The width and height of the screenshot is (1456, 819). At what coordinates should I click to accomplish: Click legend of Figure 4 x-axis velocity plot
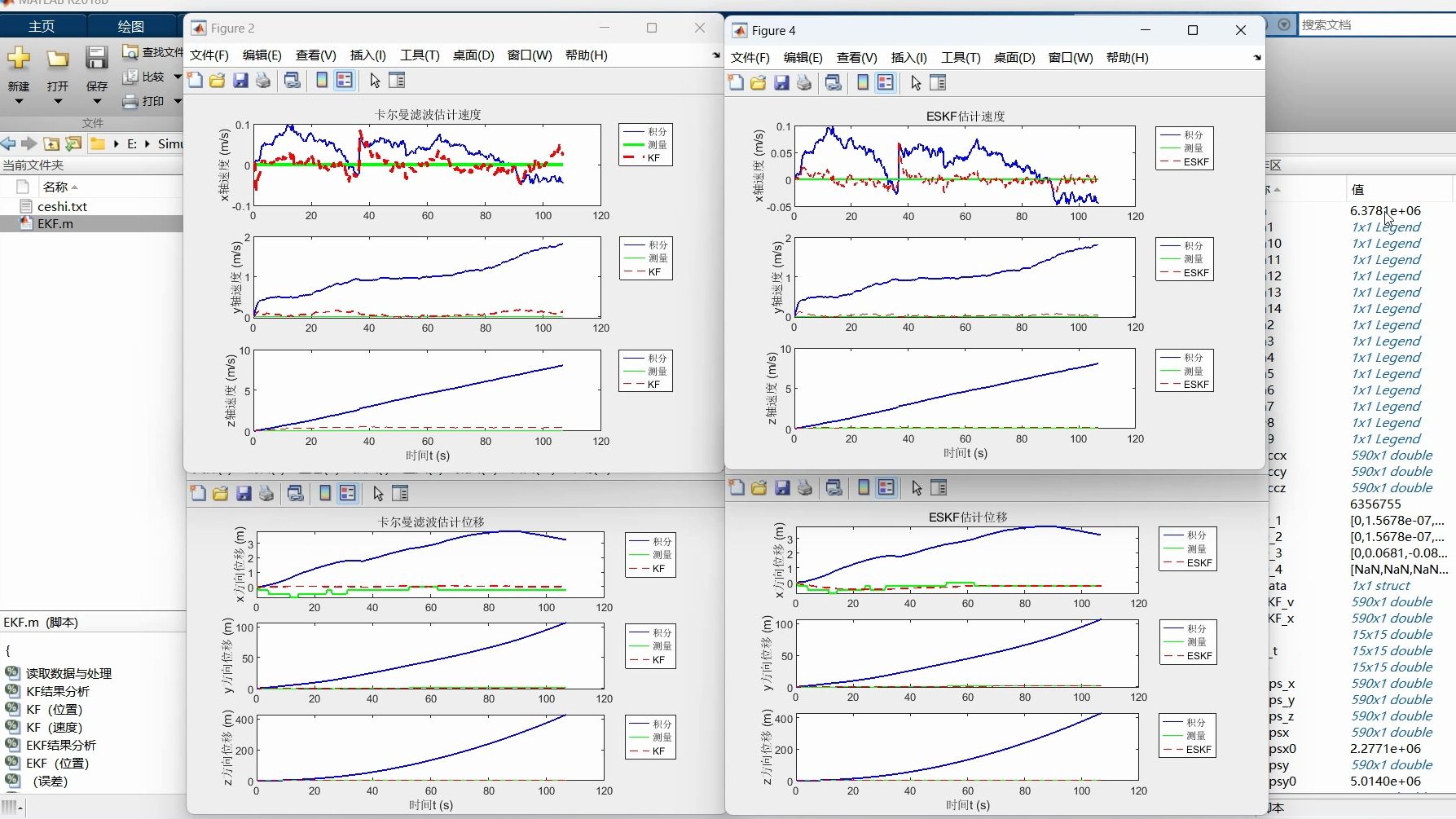tap(1185, 148)
